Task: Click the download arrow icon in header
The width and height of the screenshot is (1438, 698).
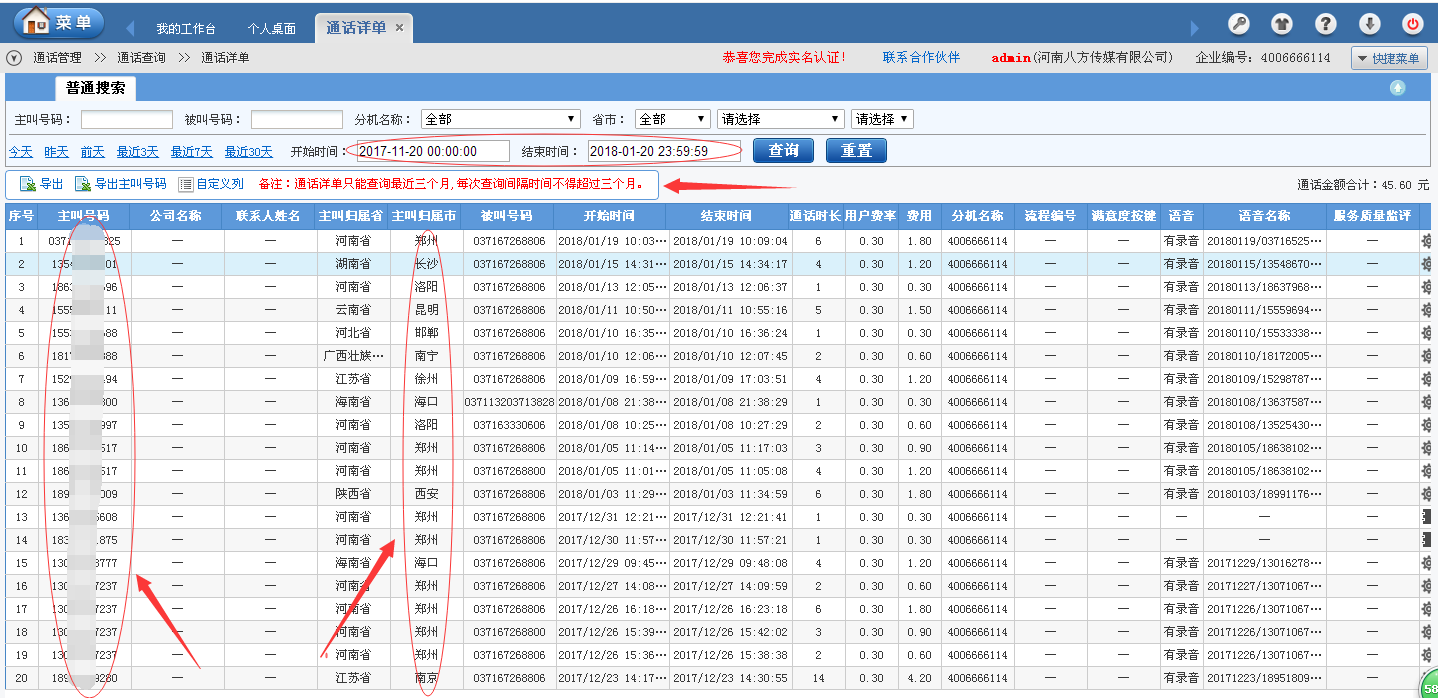Action: (1369, 24)
